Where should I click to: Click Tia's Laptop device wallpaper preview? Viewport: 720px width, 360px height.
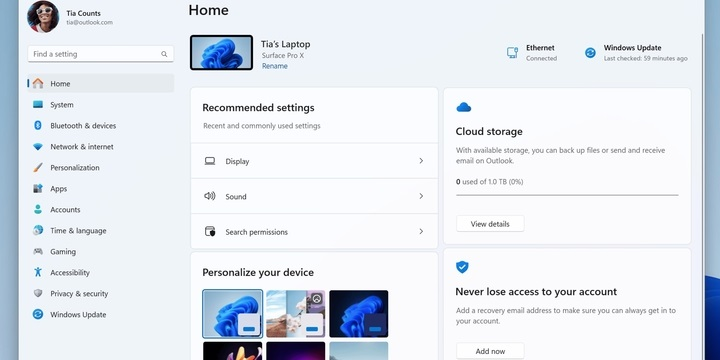[221, 52]
